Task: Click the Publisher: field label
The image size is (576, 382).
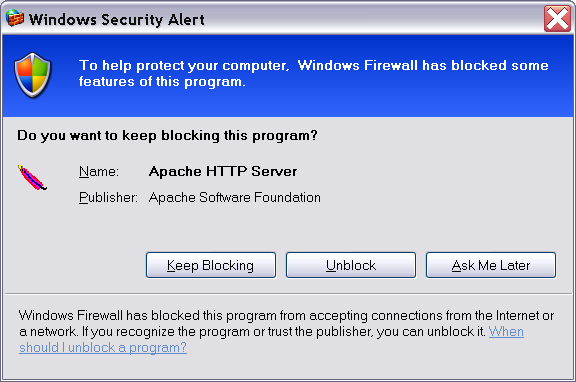Action: [x=108, y=198]
